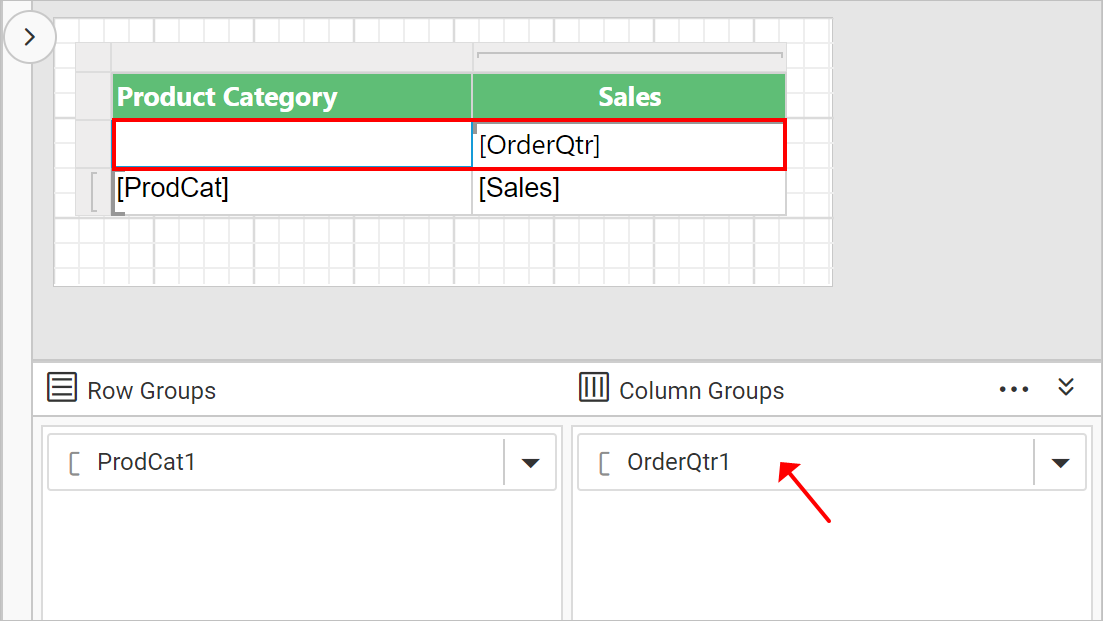Click the tablix corner handle
1103x621 pixels.
point(94,57)
